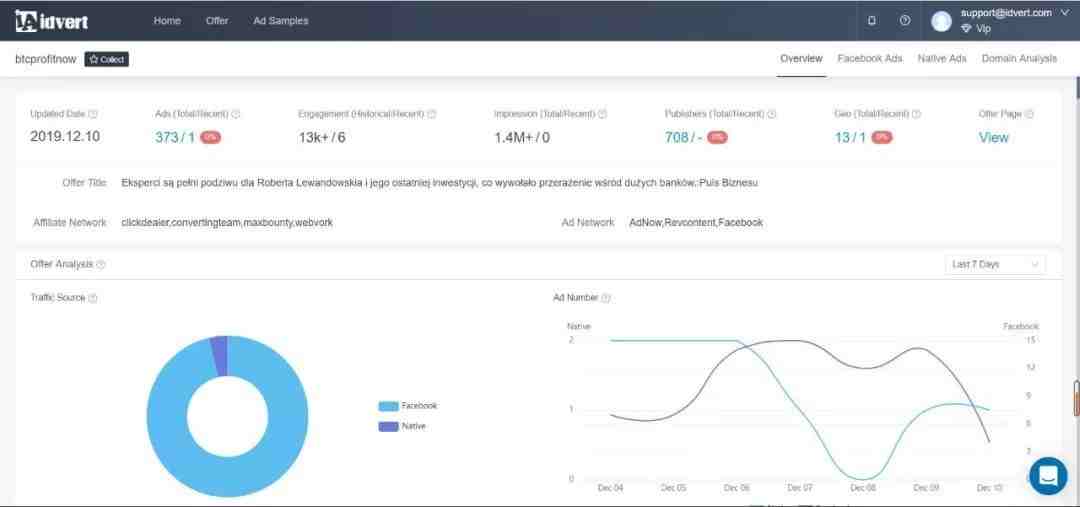Image resolution: width=1080 pixels, height=507 pixels.
Task: Switch to the Facebook Ads tab
Action: pos(870,59)
